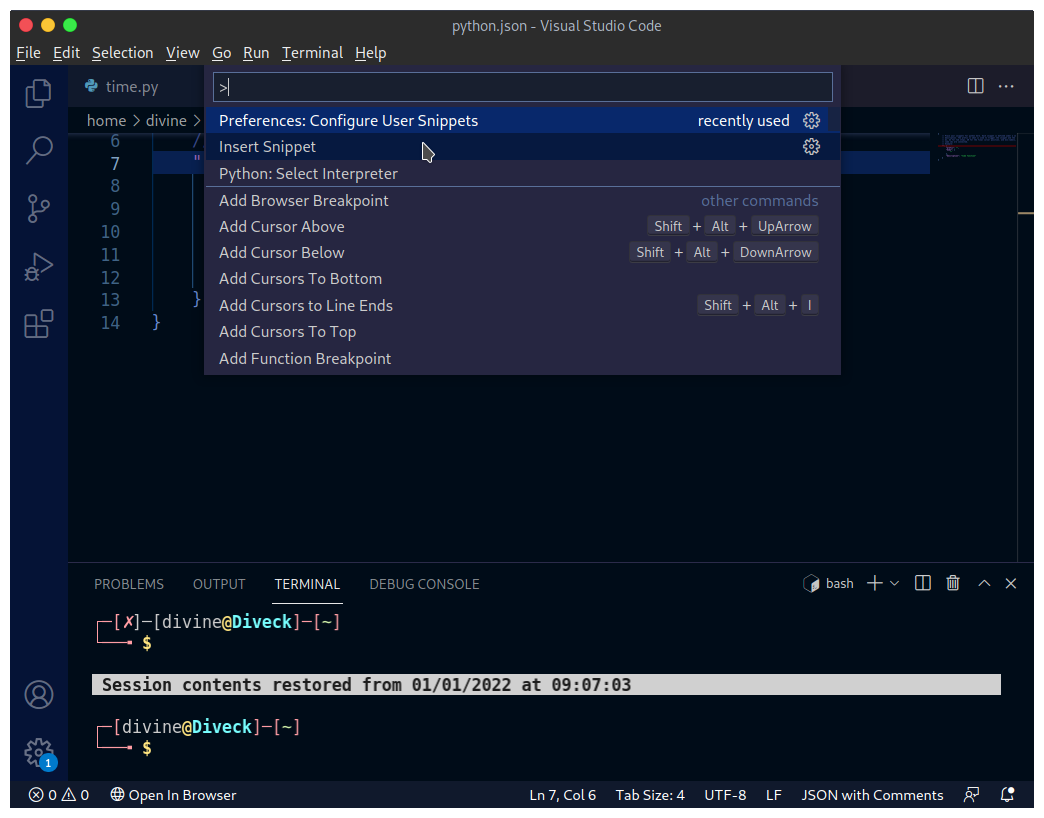Open the Help menu
Viewport: 1044px width, 818px height.
point(370,53)
